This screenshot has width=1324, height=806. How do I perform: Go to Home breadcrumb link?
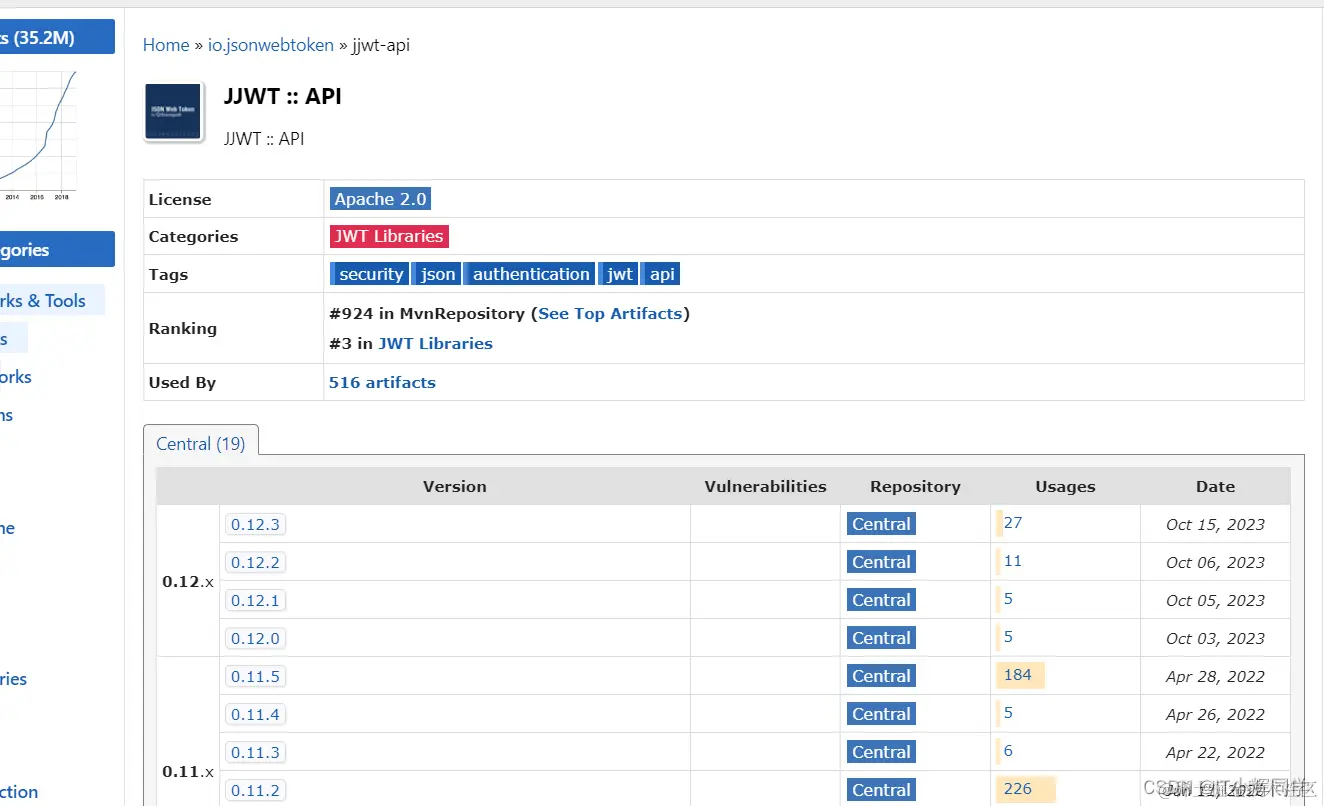(166, 45)
